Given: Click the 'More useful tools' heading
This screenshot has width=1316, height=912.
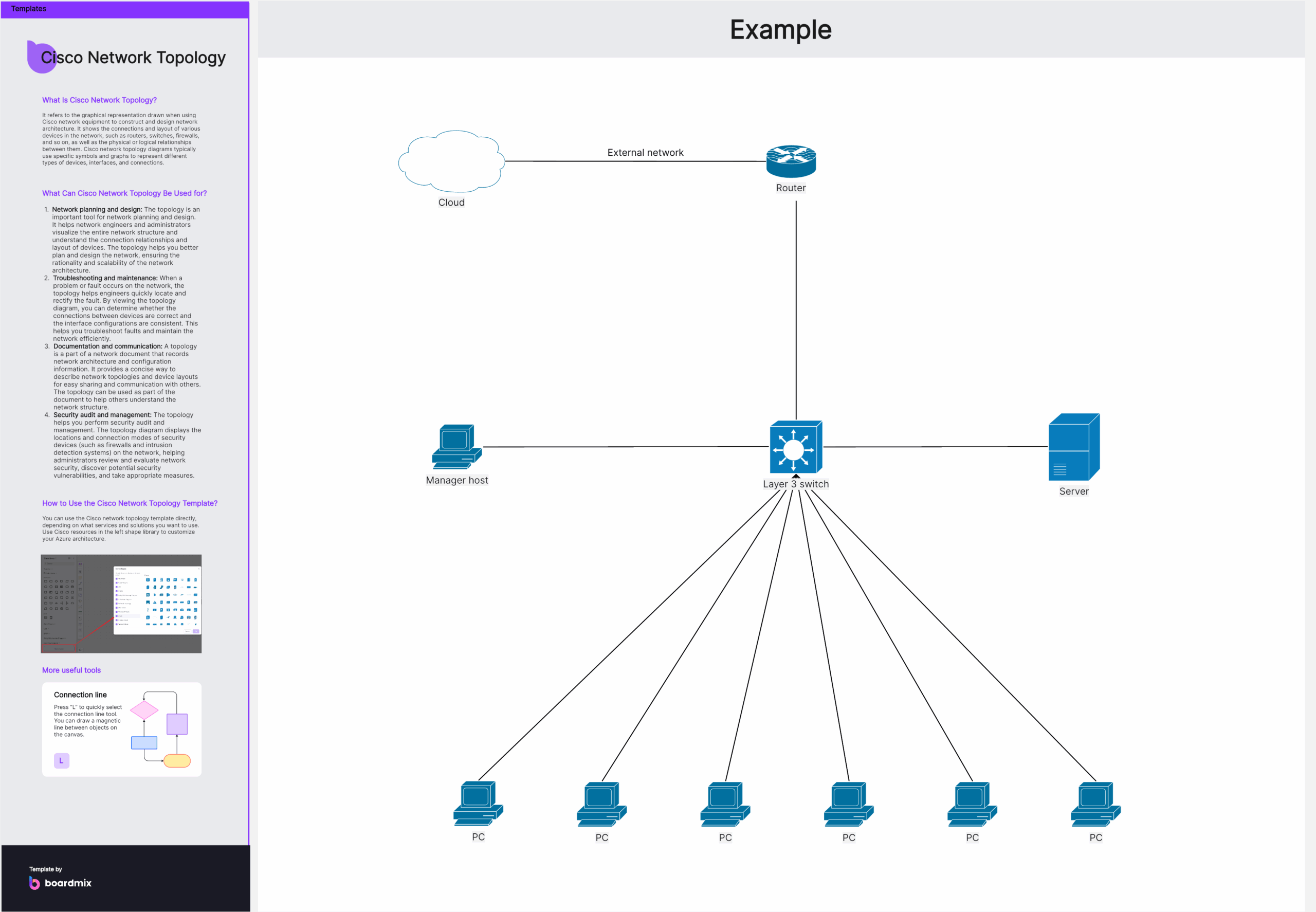Looking at the screenshot, I should click(x=71, y=670).
